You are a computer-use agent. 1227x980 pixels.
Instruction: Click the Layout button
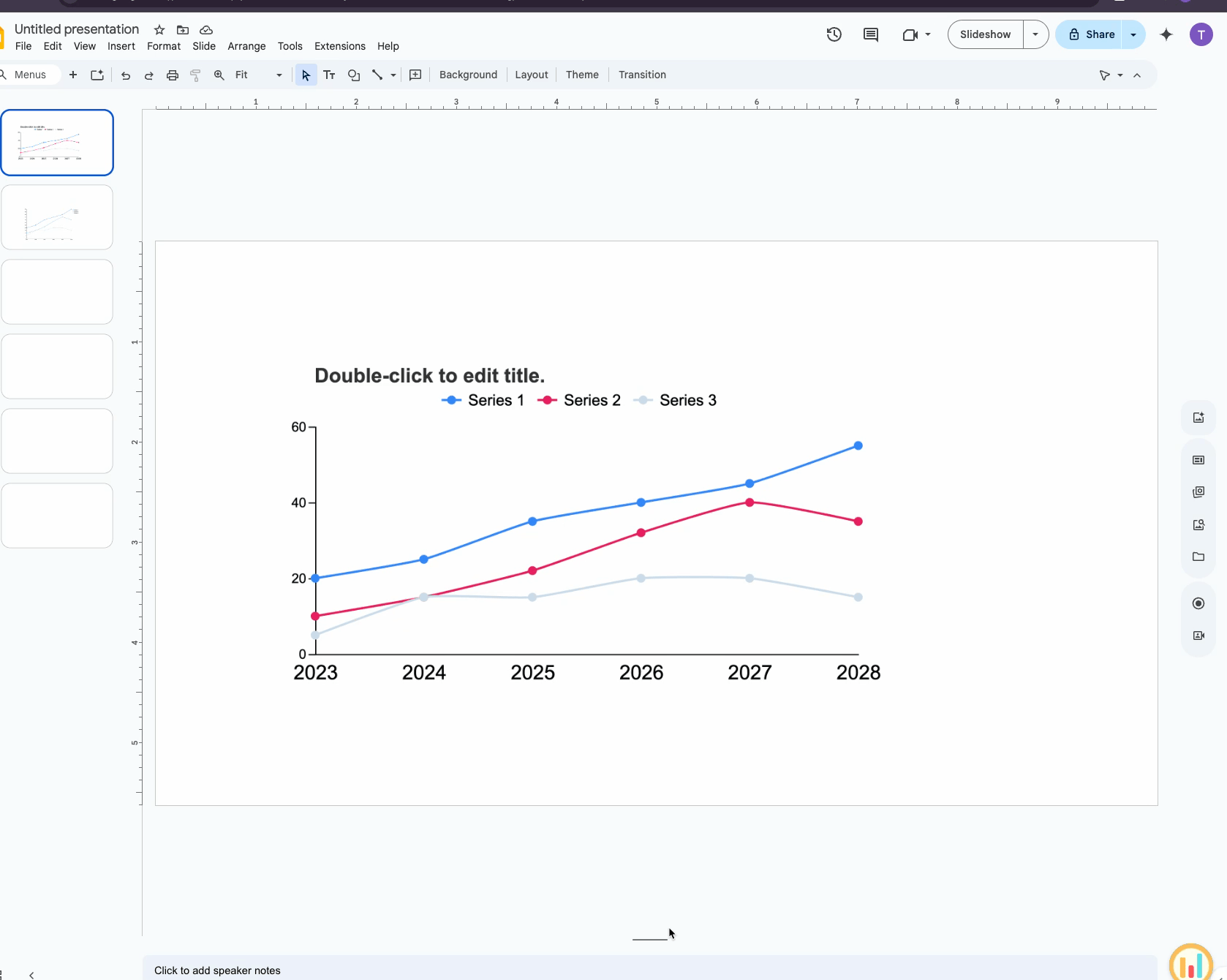(532, 75)
